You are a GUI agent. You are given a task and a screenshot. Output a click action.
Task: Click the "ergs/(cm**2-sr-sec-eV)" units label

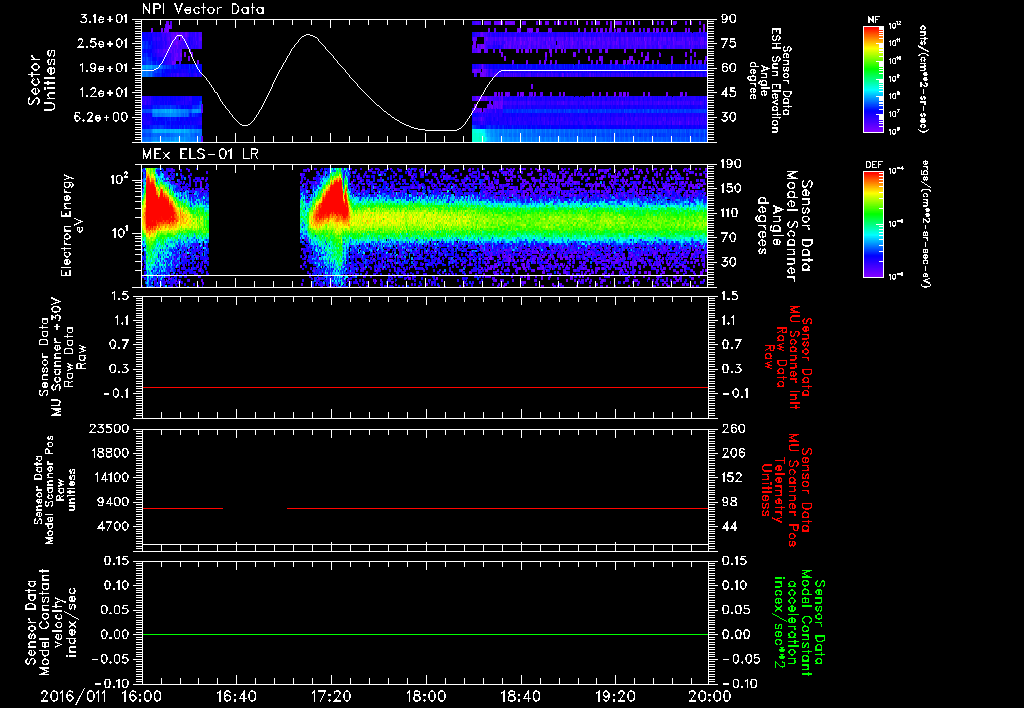click(x=925, y=225)
